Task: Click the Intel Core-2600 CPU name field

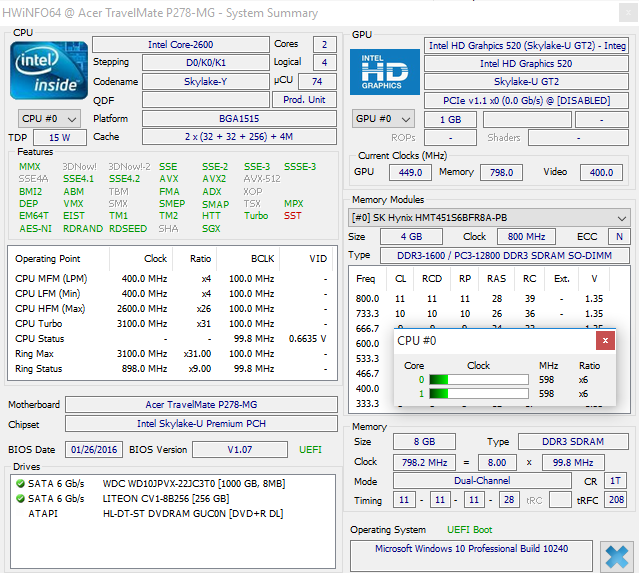Action: click(x=181, y=44)
